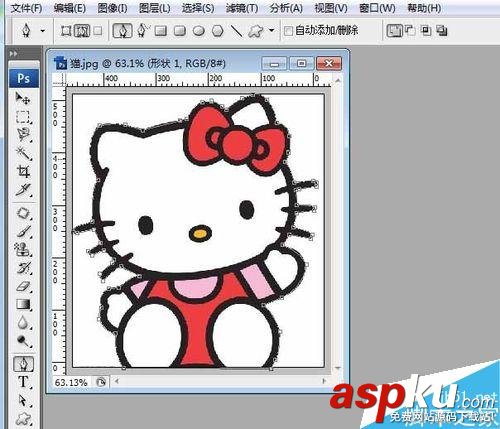The width and height of the screenshot is (500, 429).
Task: Open the 视图(V) menu
Action: (331, 8)
